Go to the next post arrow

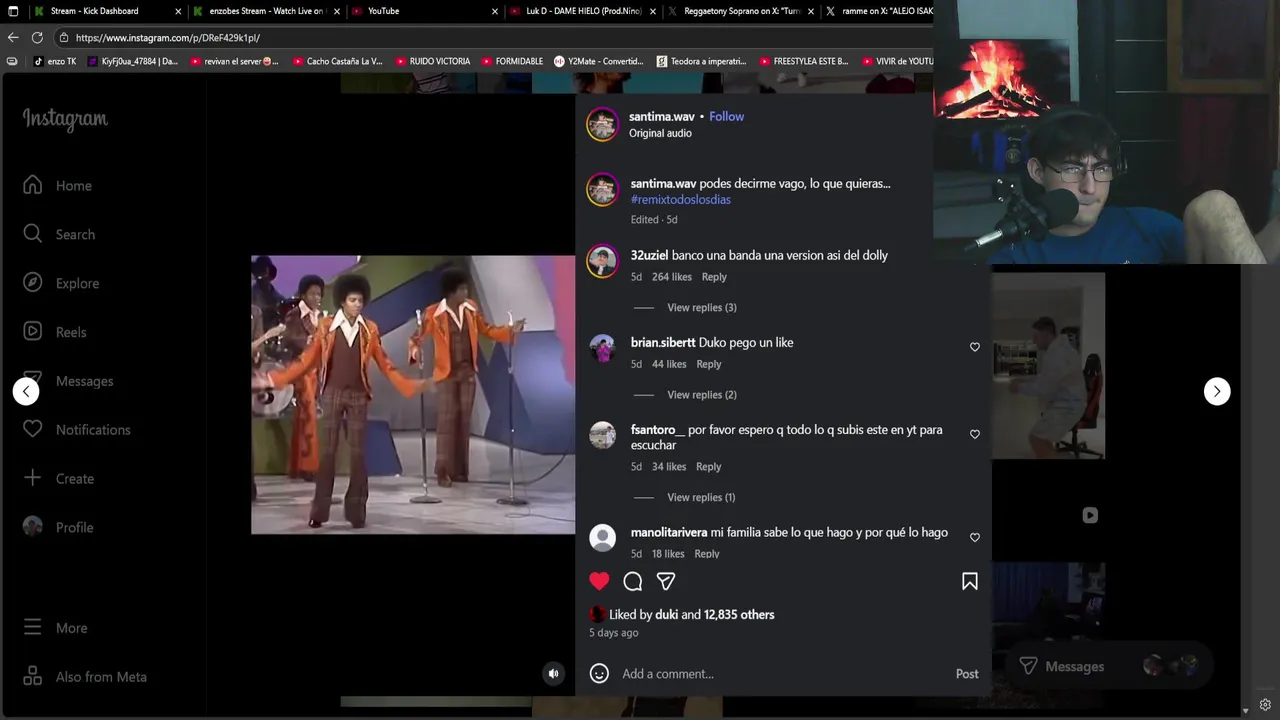coord(1217,391)
